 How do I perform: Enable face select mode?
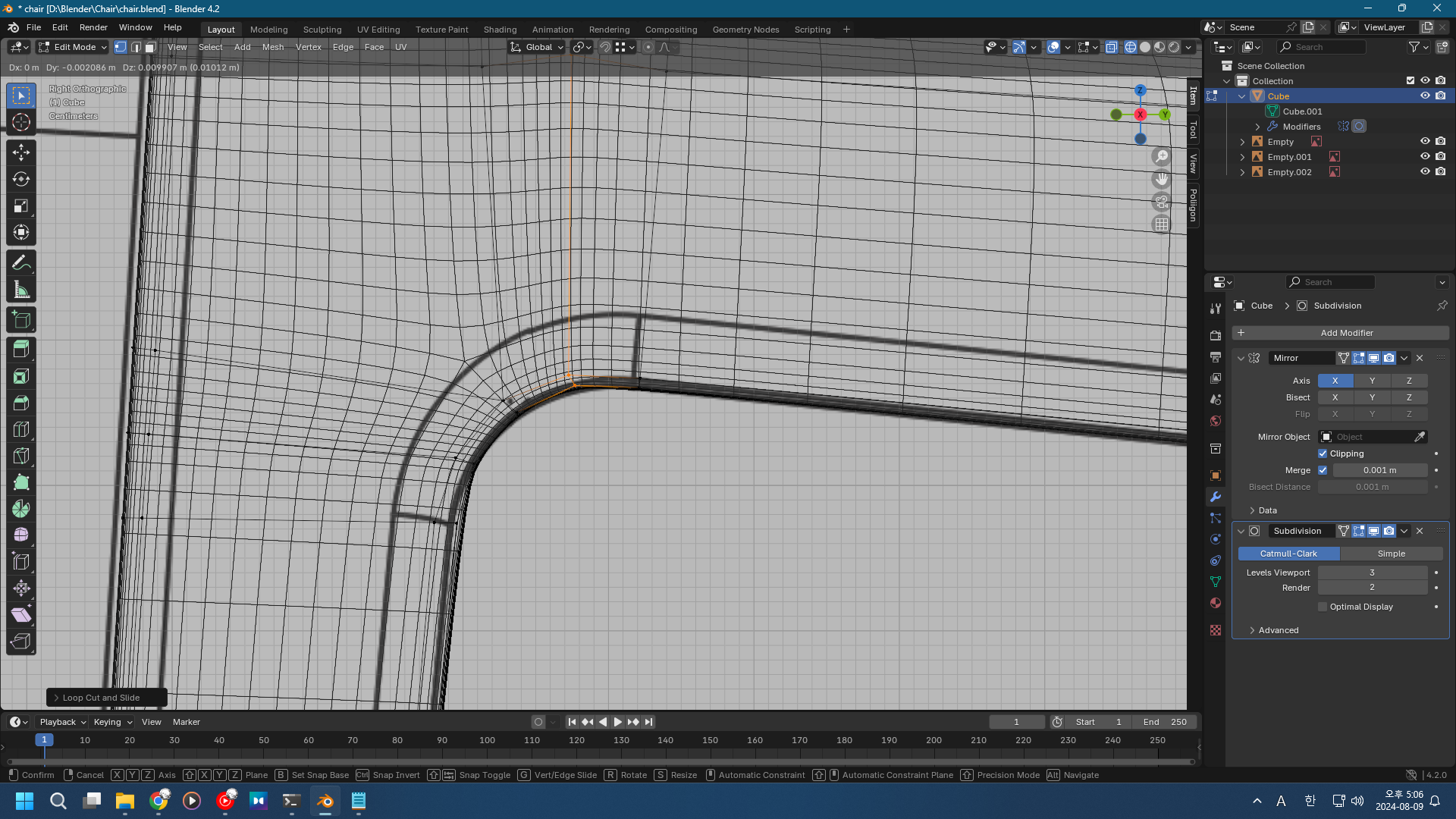click(x=150, y=47)
